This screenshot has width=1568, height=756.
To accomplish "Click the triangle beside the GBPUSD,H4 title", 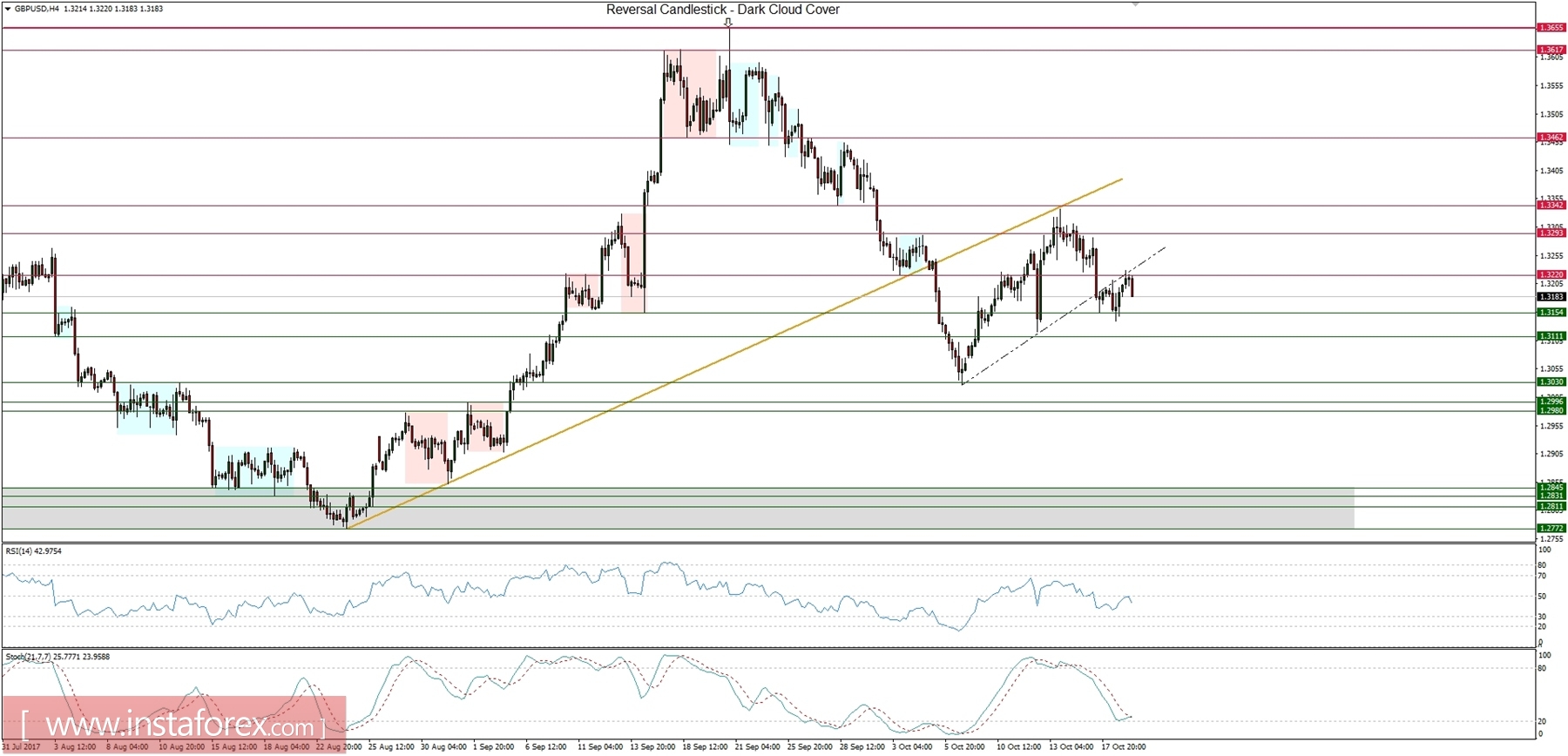I will click(8, 9).
